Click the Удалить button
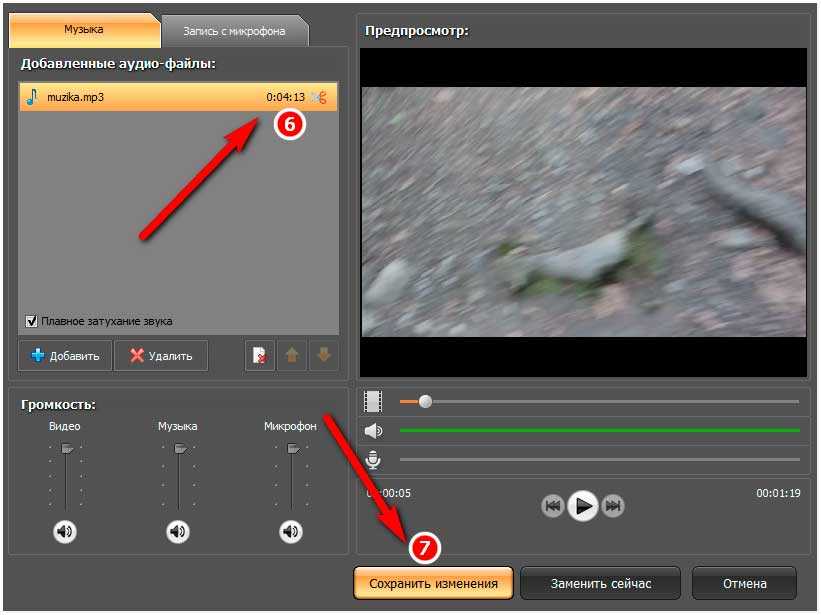 [161, 356]
